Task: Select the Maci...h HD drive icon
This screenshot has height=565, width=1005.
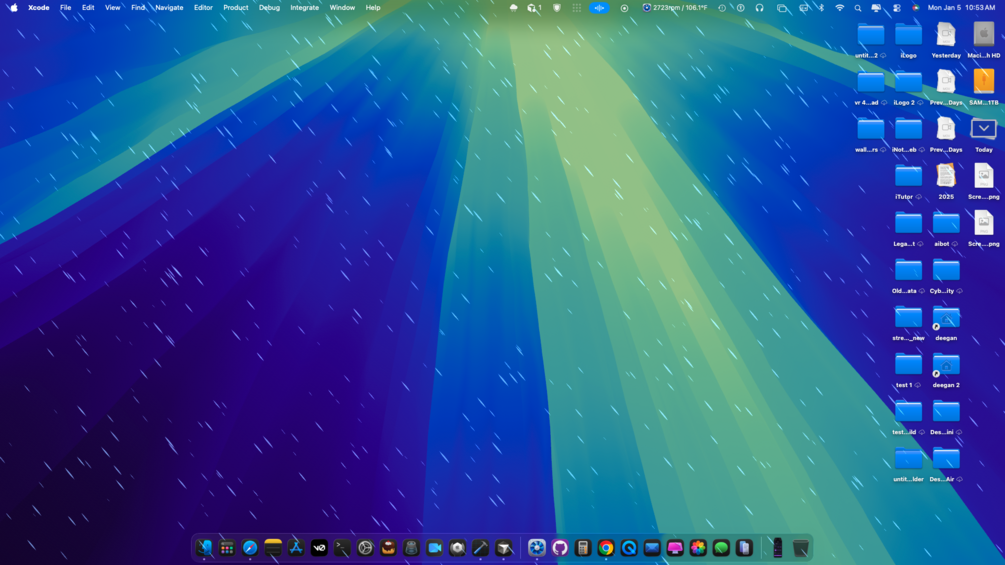Action: coord(983,35)
